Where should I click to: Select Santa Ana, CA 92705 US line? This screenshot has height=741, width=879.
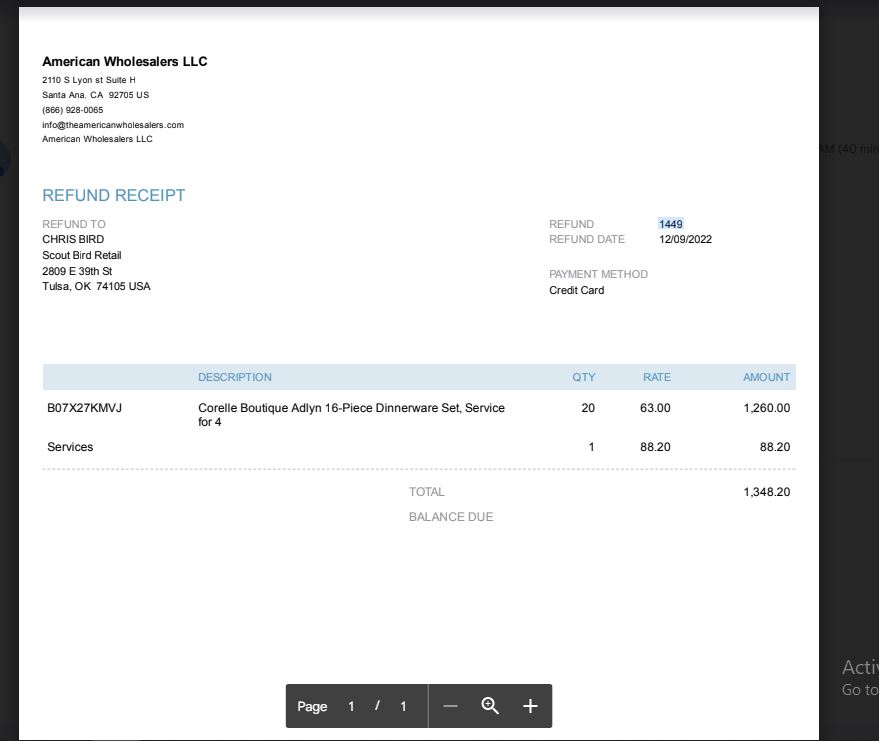point(95,95)
